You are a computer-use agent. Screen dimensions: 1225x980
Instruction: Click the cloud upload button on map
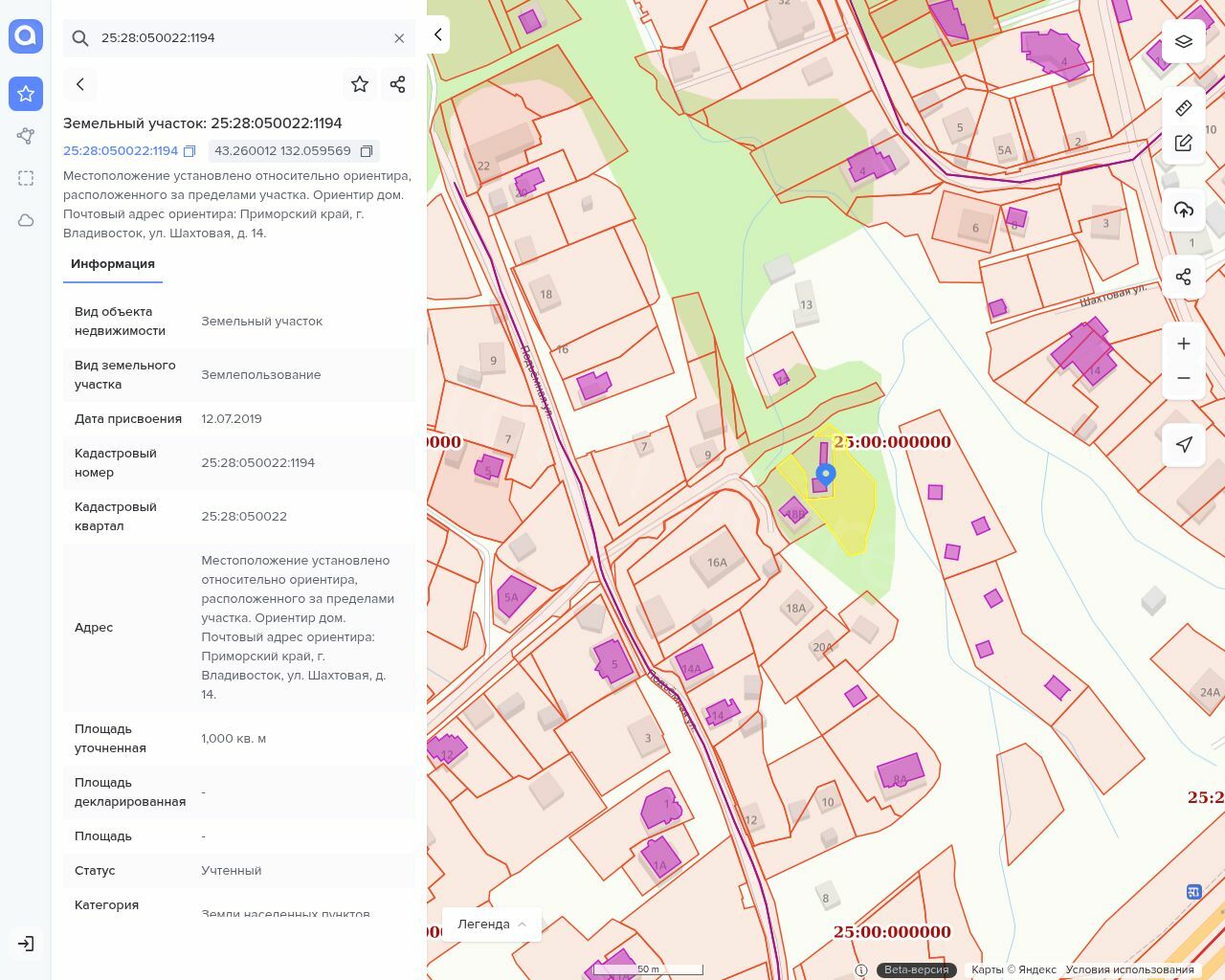tap(1184, 210)
